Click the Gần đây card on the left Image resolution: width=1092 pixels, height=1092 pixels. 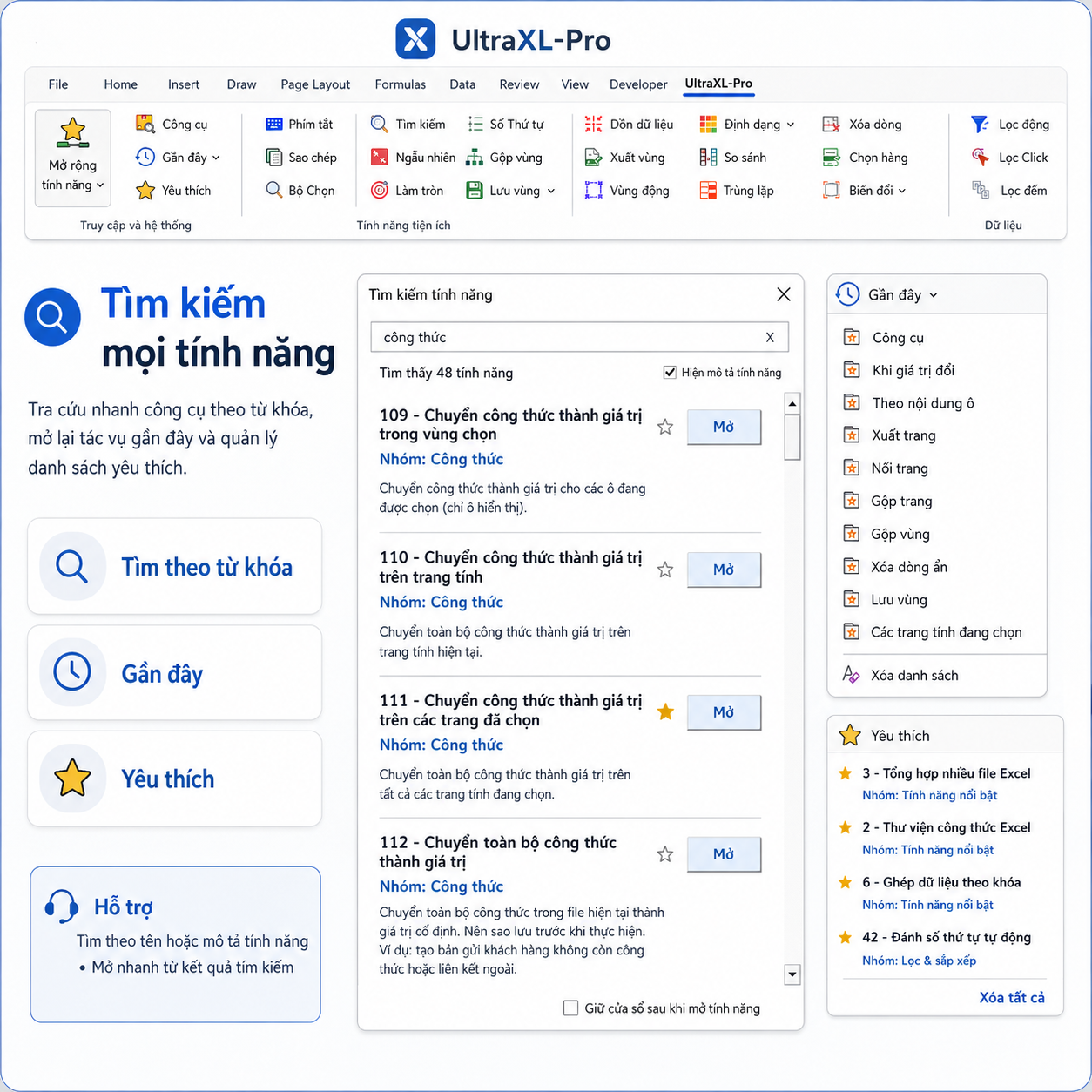[x=175, y=672]
